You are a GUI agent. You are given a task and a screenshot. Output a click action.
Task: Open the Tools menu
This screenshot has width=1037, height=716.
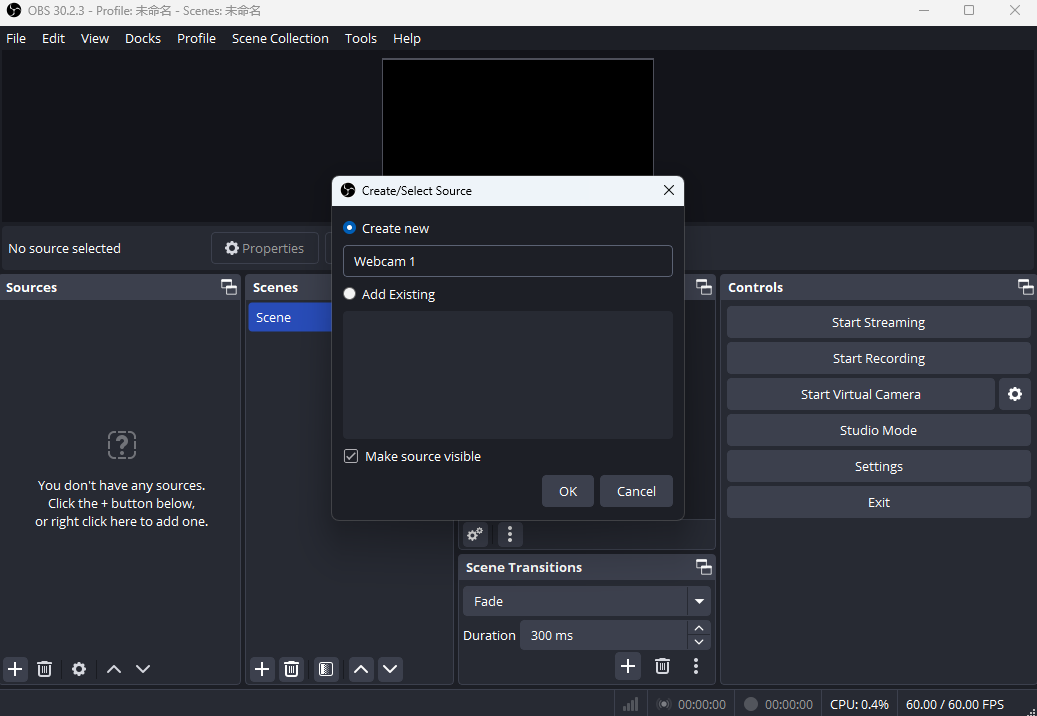[361, 38]
